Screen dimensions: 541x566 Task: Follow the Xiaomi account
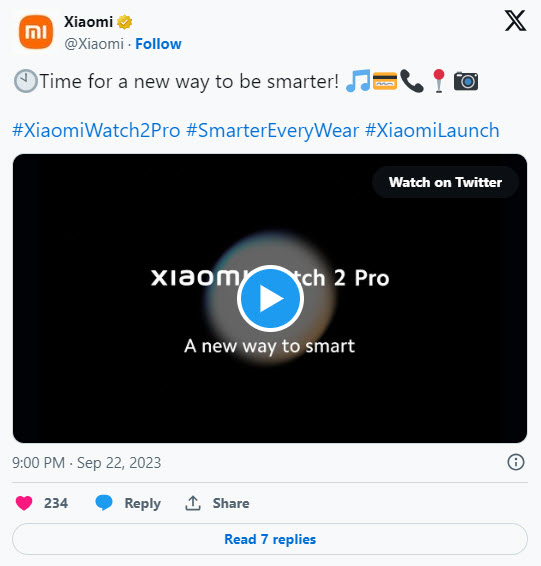click(x=158, y=44)
